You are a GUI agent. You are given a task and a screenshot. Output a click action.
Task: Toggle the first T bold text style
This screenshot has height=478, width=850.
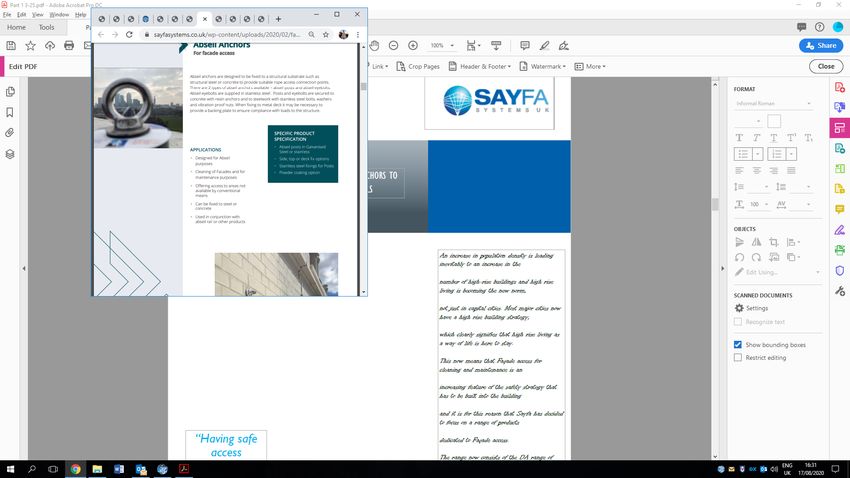click(739, 138)
